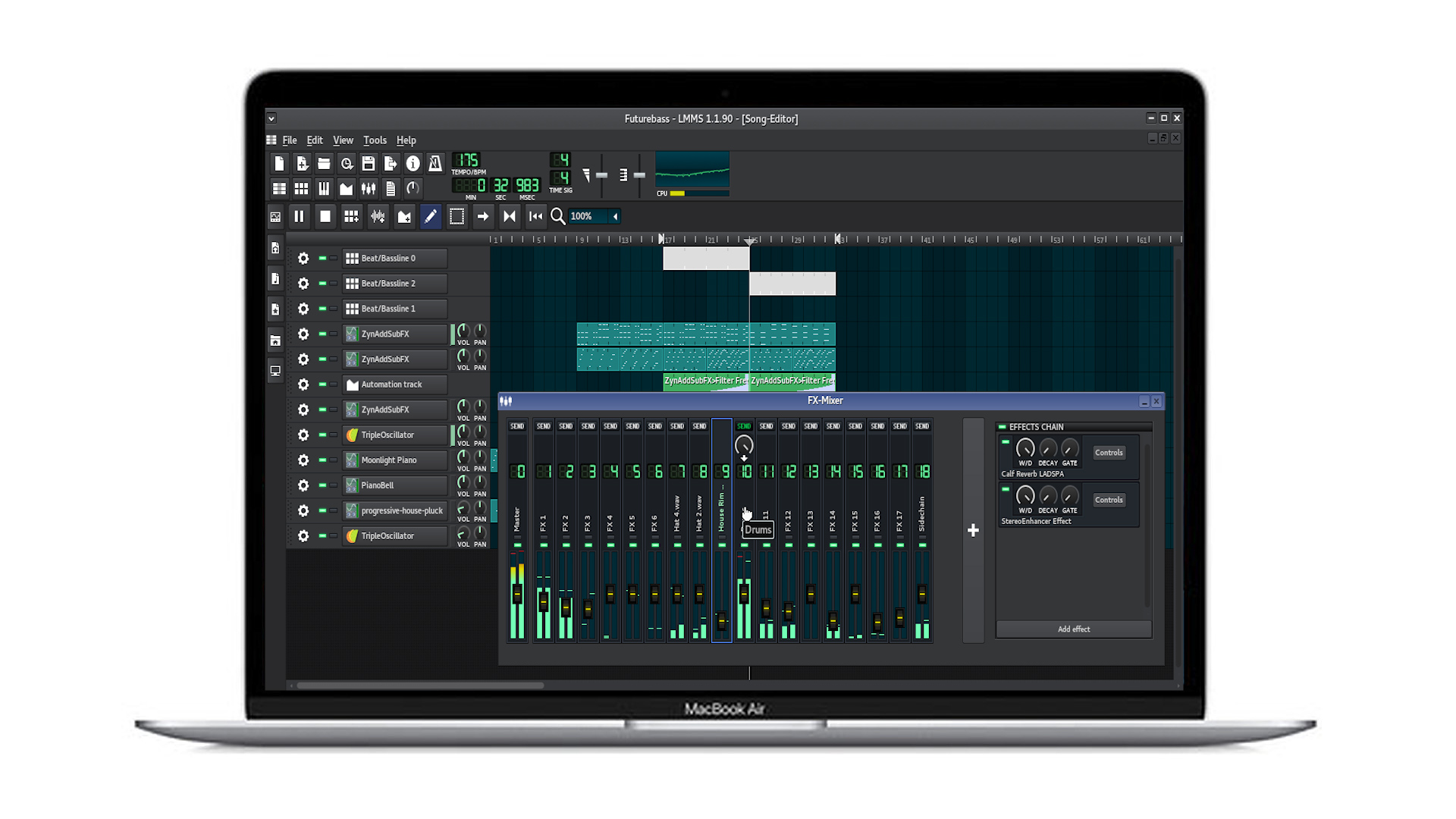
Task: Open the Piano Roll editor
Action: [324, 188]
